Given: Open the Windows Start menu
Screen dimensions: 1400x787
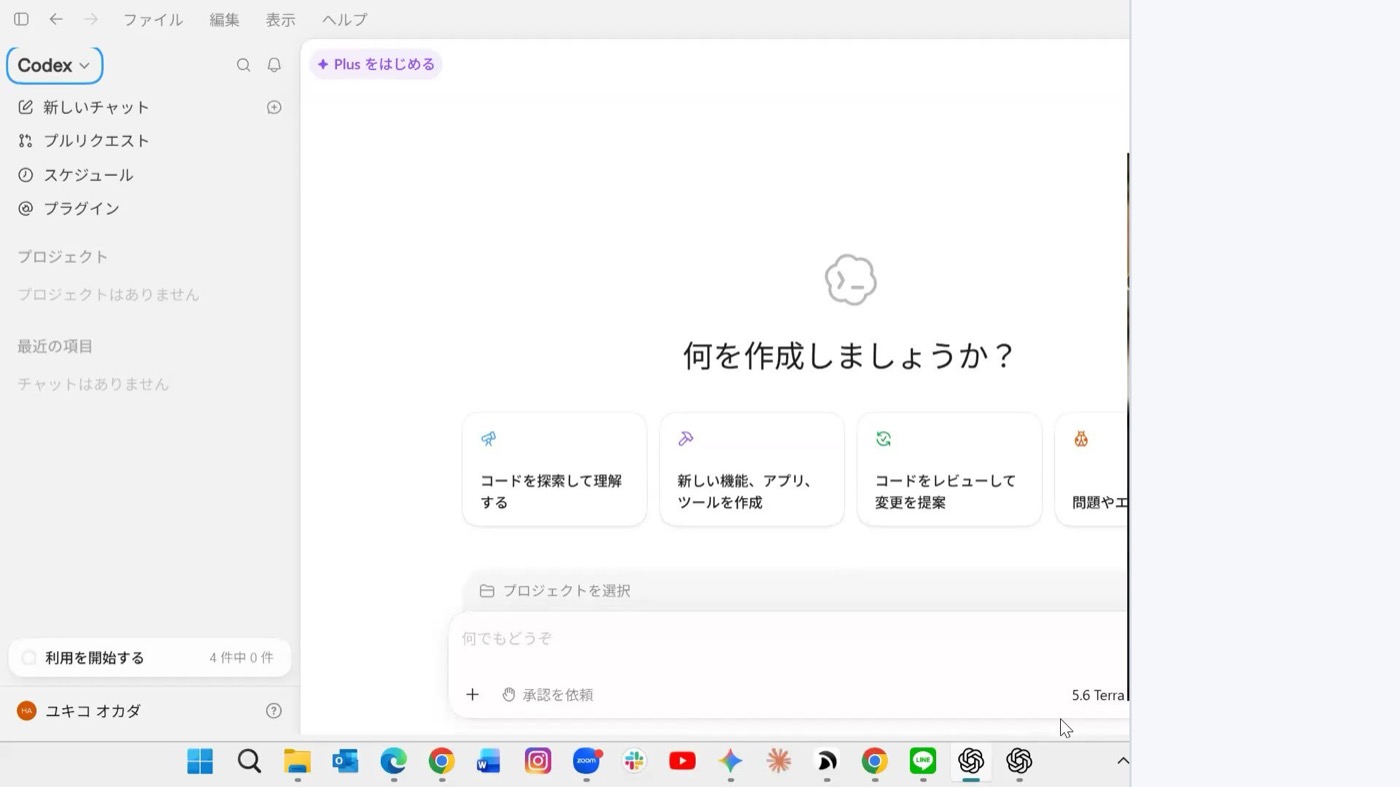Looking at the screenshot, I should [x=200, y=762].
